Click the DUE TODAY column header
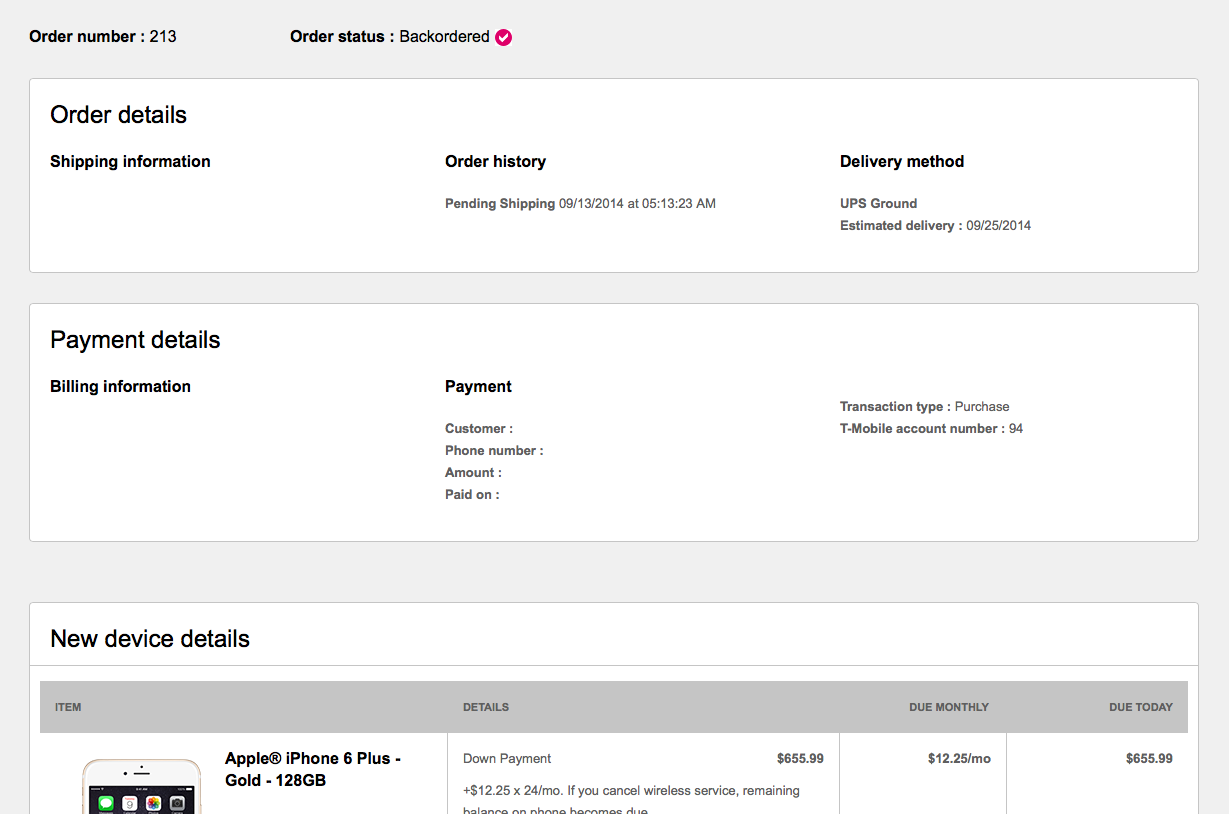This screenshot has height=814, width=1229. (x=1140, y=707)
